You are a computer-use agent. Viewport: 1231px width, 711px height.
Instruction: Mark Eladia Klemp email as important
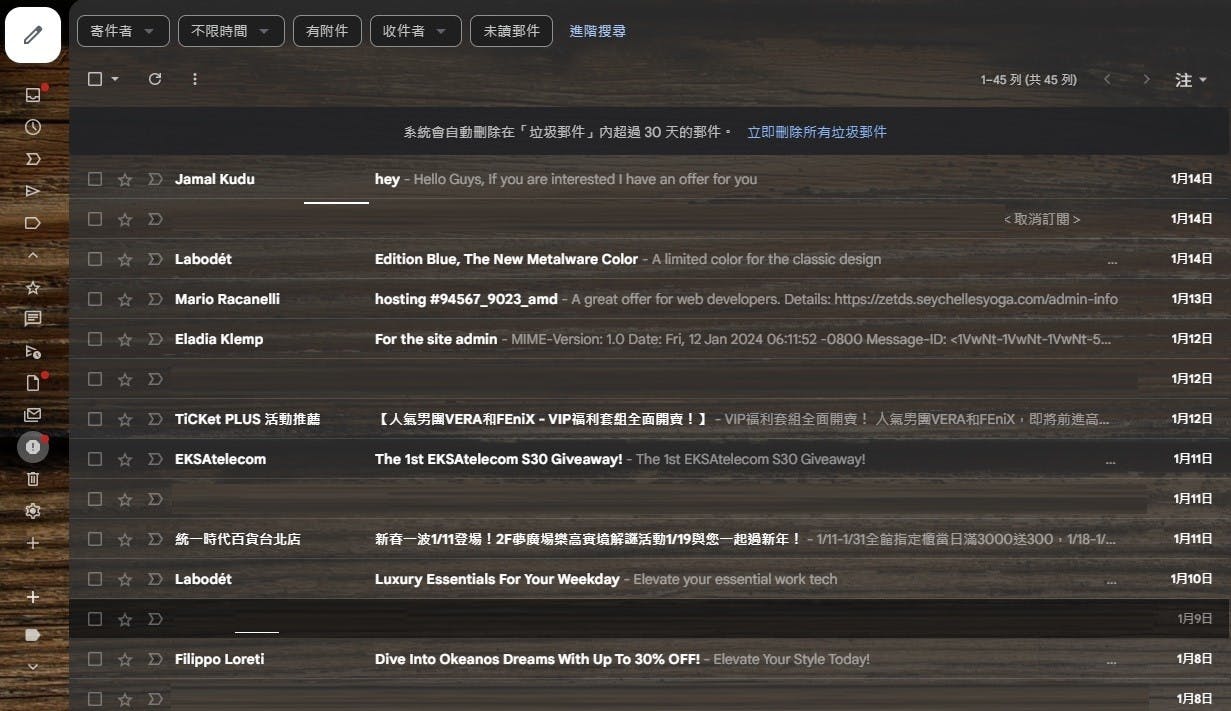click(x=155, y=339)
